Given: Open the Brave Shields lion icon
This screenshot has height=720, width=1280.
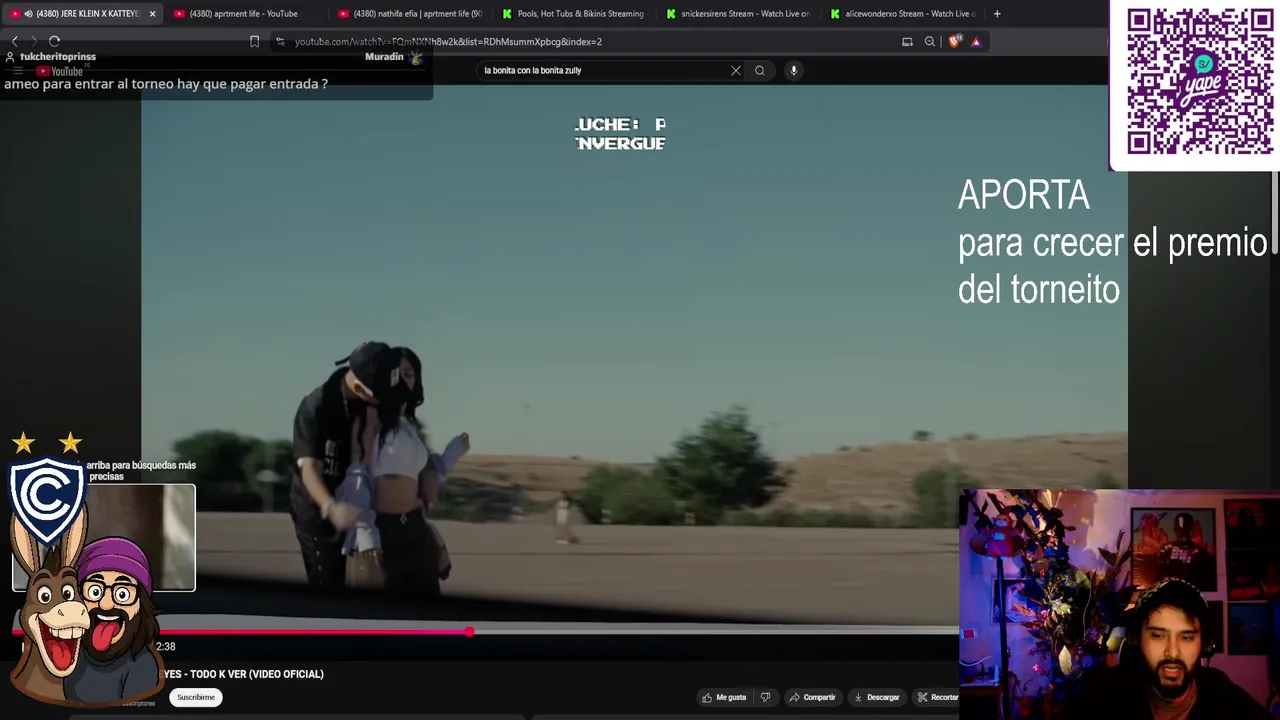Looking at the screenshot, I should (954, 41).
